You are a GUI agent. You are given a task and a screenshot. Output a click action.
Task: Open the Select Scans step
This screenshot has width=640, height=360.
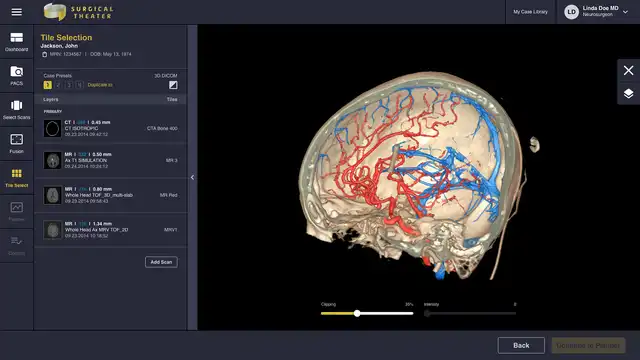click(x=17, y=109)
